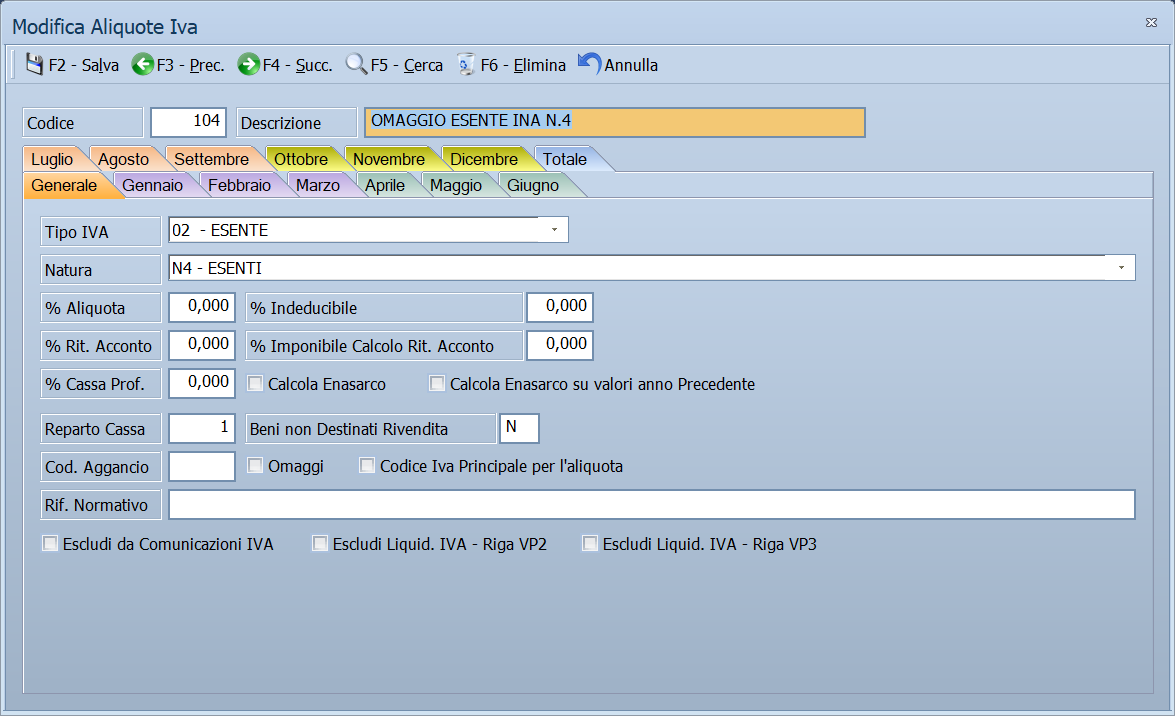This screenshot has width=1175, height=716.
Task: Close the Modifica Aliquote Iva window
Action: click(1152, 22)
